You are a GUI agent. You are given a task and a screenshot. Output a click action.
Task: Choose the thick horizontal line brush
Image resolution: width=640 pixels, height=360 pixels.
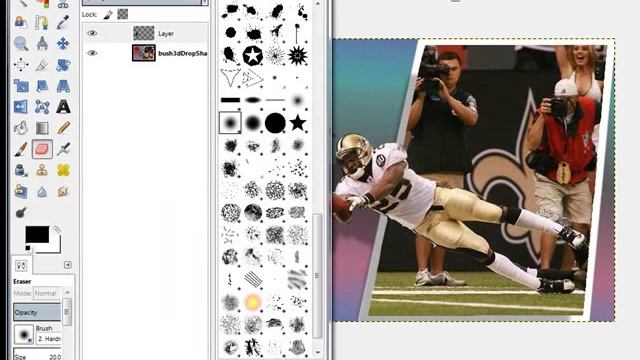231,100
